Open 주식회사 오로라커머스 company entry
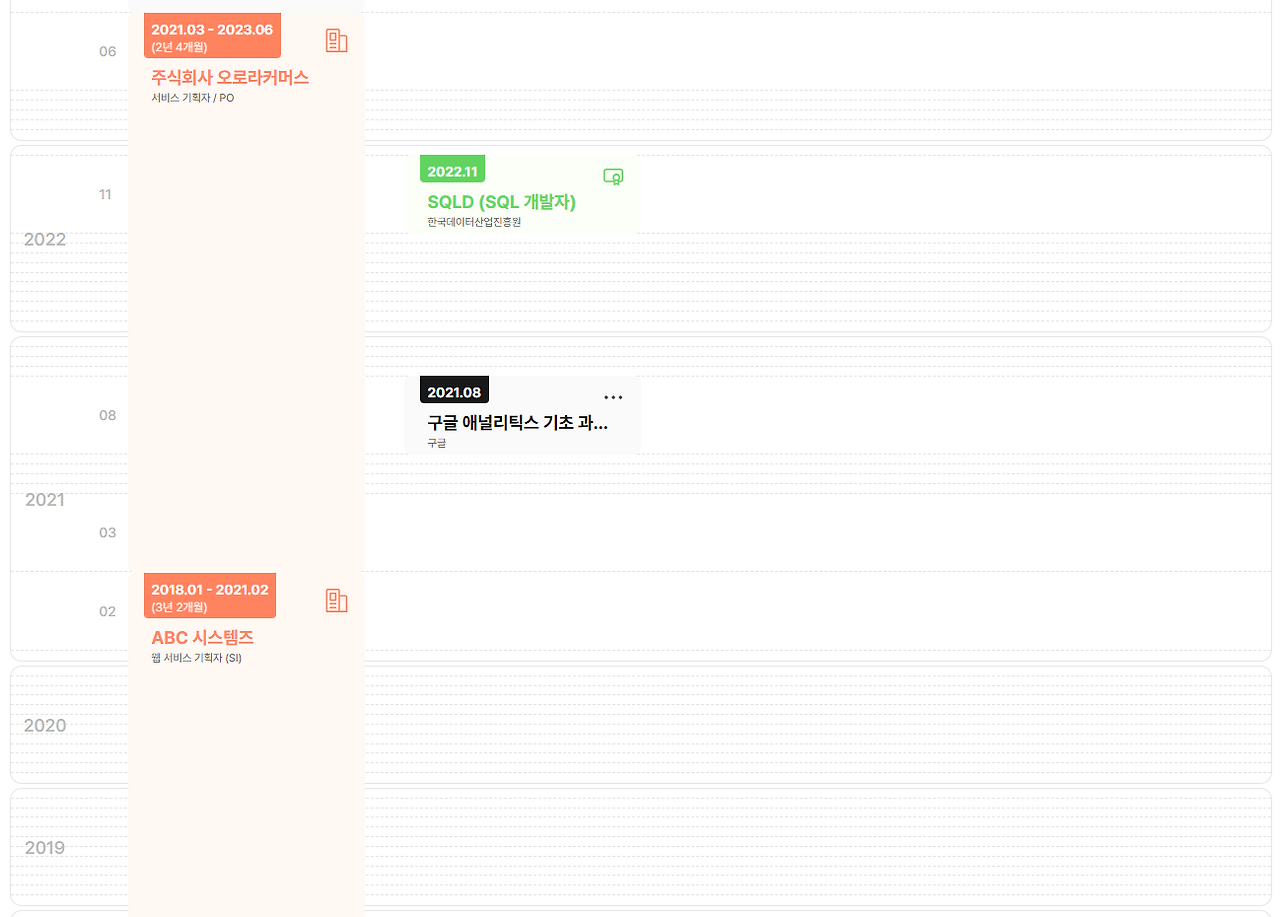The height and width of the screenshot is (917, 1280). point(229,76)
